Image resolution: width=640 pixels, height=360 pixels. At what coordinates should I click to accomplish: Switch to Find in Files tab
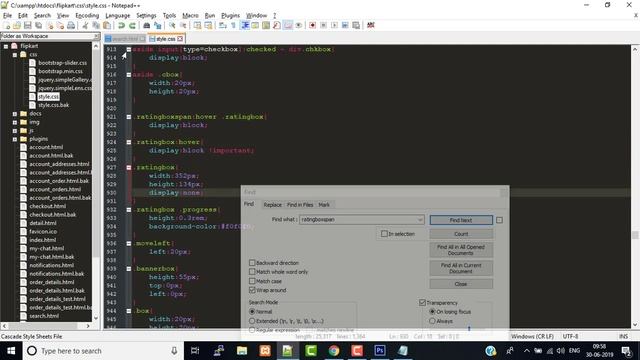[x=300, y=205]
